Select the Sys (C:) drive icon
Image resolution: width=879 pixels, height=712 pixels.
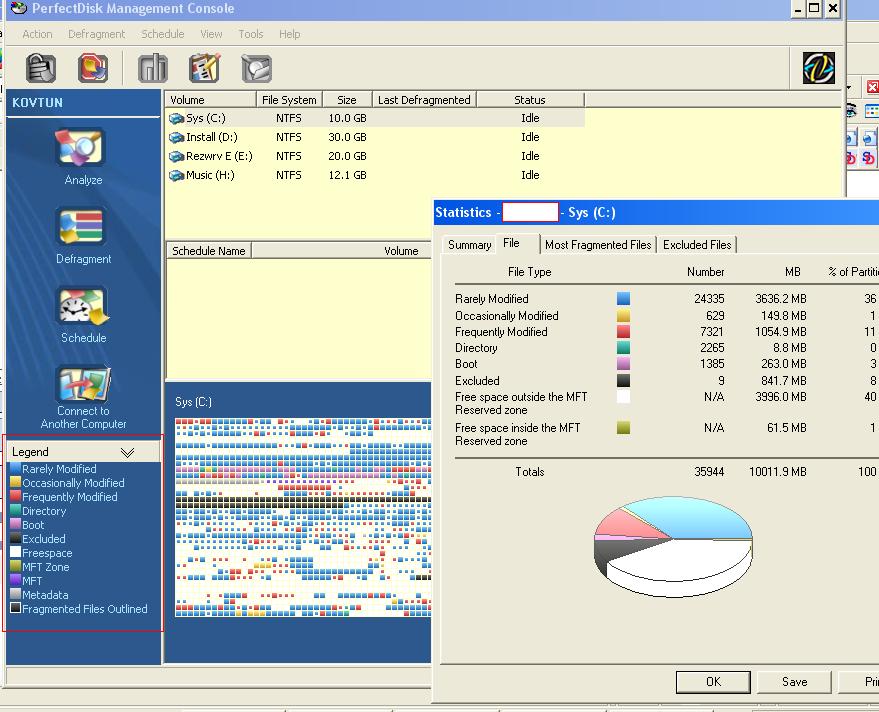coord(177,119)
